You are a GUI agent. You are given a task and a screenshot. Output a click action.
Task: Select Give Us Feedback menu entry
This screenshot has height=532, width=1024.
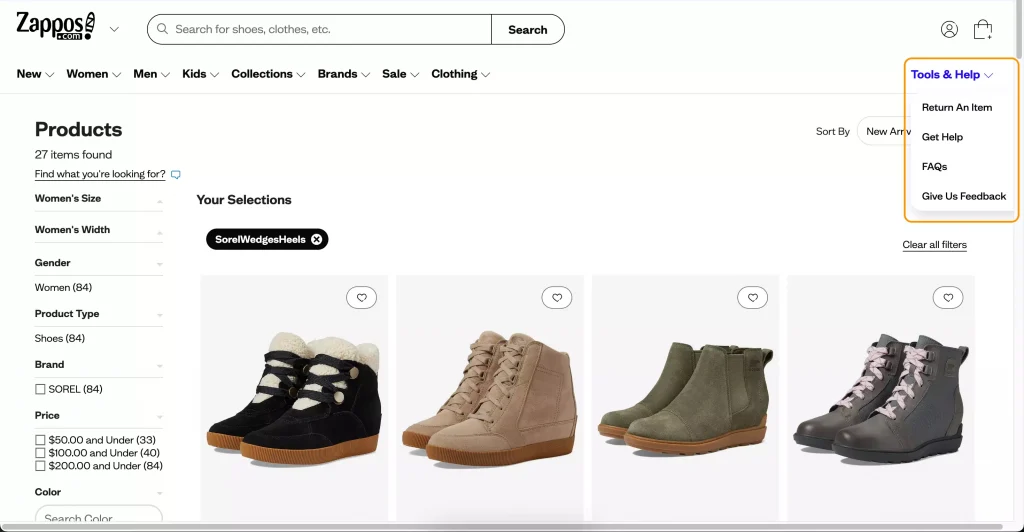[964, 196]
